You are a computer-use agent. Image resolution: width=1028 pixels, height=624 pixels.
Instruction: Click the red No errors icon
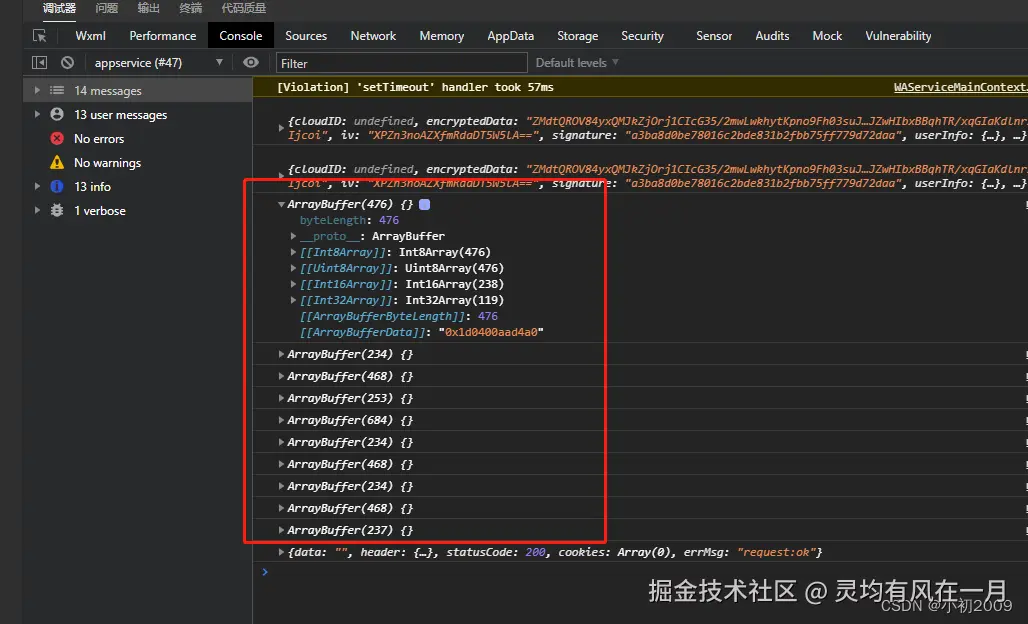coord(57,138)
